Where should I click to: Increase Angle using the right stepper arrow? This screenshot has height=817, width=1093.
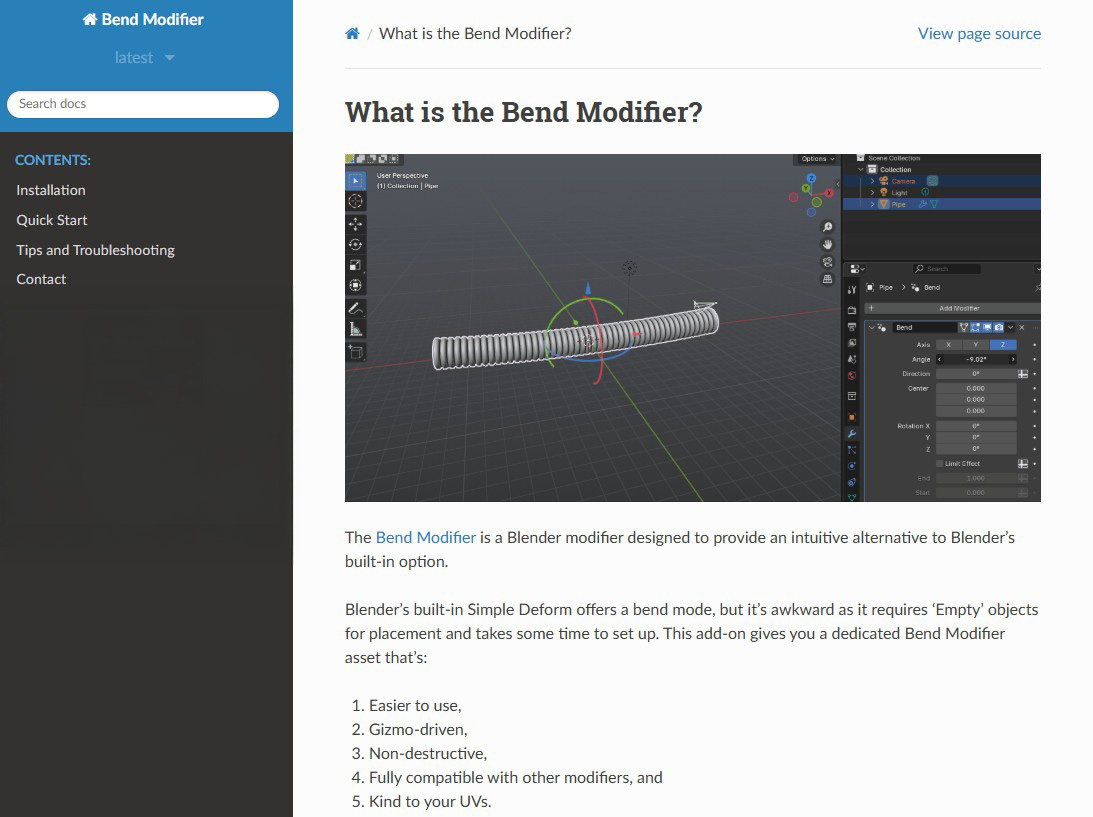coord(1013,360)
